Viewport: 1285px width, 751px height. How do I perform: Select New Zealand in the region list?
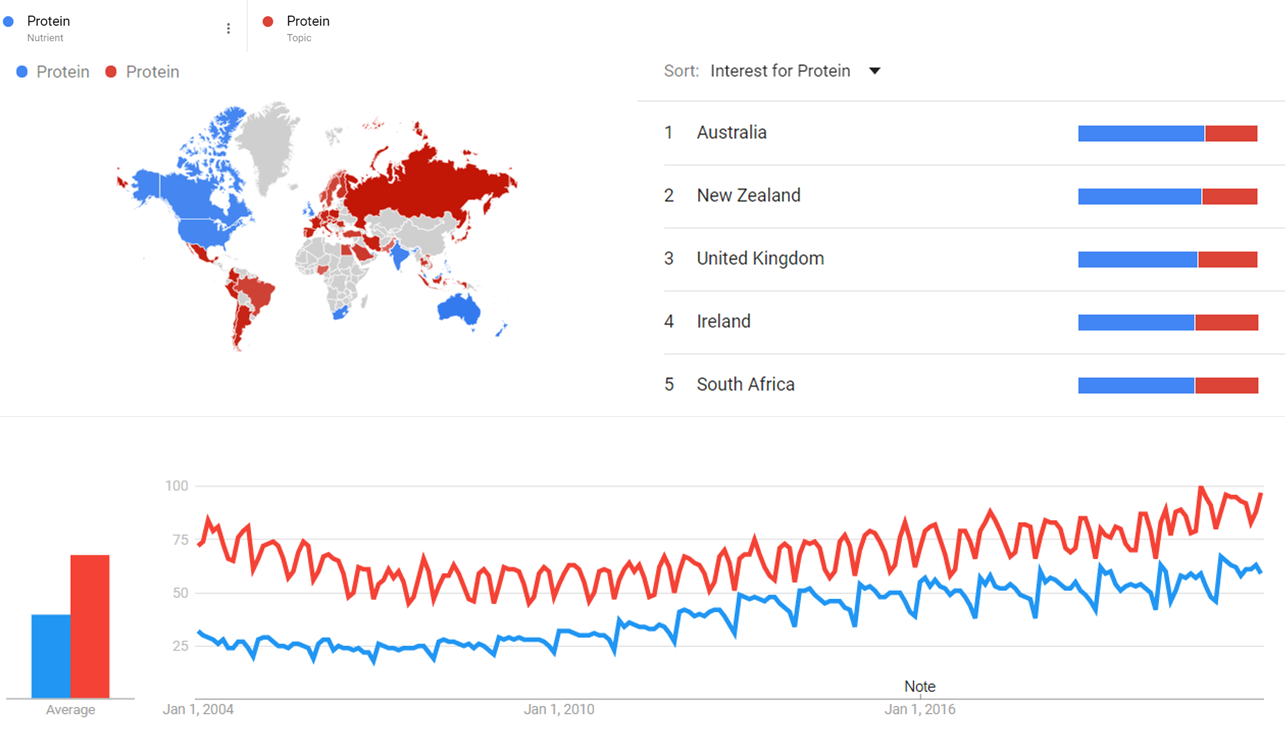click(x=748, y=196)
